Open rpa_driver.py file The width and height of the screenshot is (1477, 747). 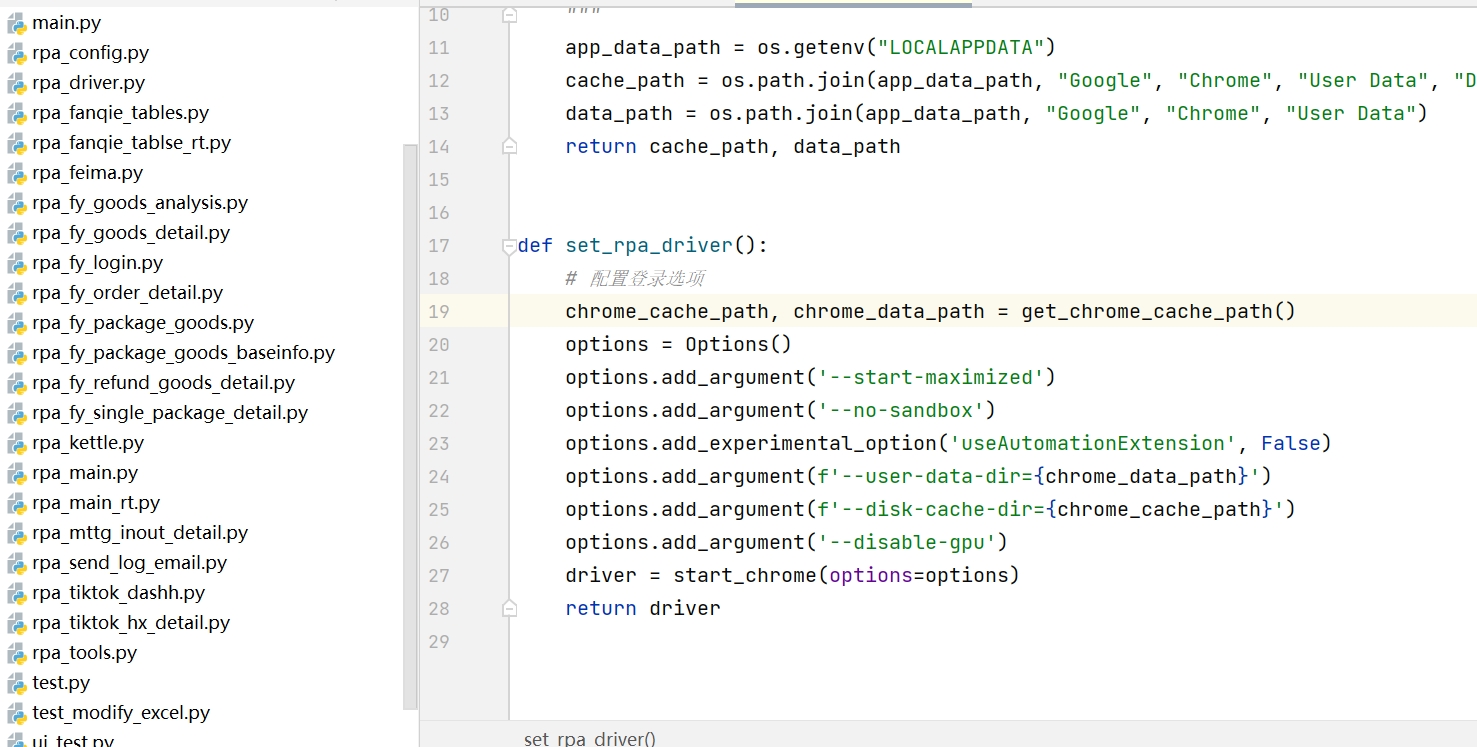pyautogui.click(x=88, y=82)
